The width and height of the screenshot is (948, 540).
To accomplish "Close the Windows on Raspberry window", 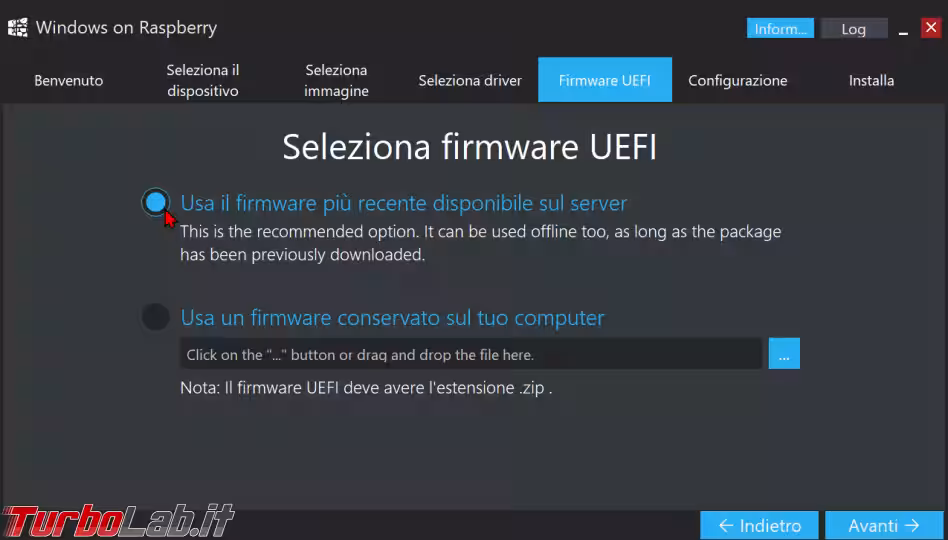I will pos(930,28).
